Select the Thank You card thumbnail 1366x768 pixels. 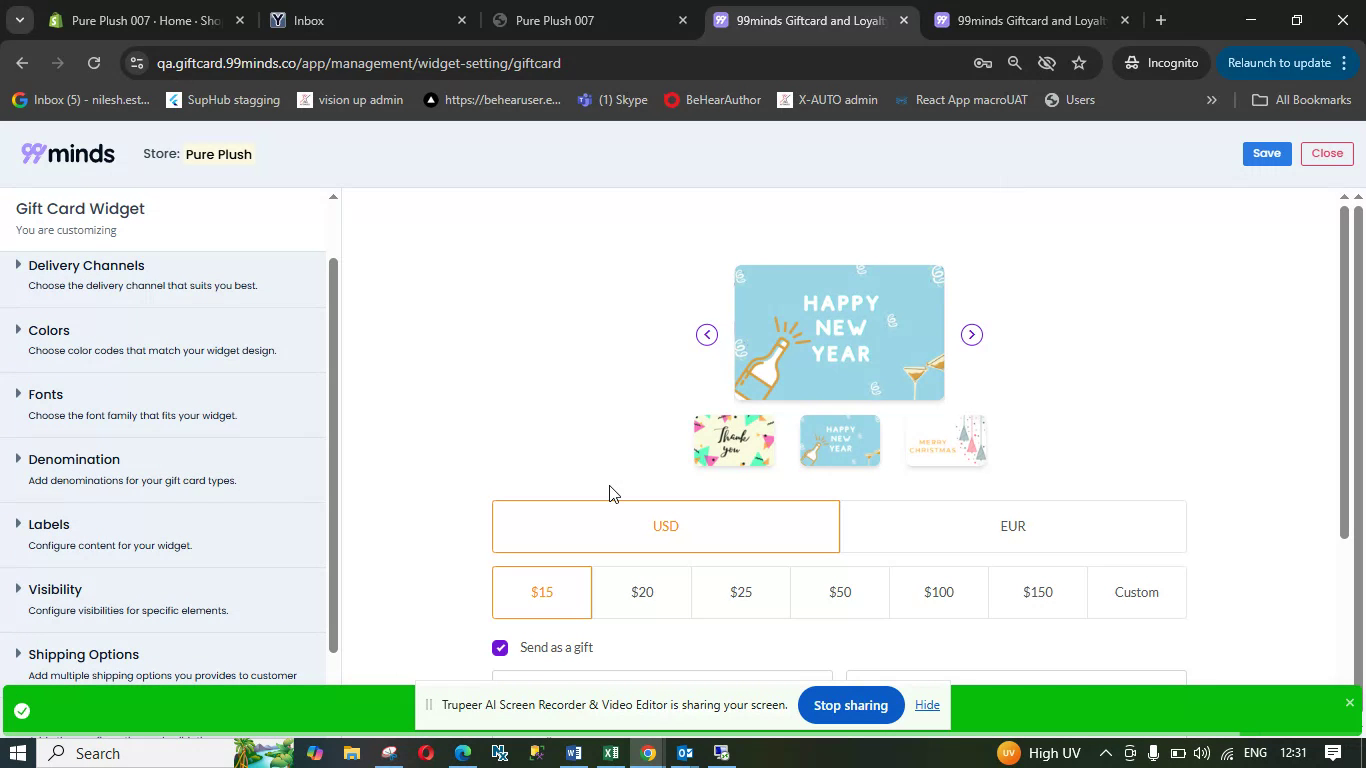coord(734,441)
